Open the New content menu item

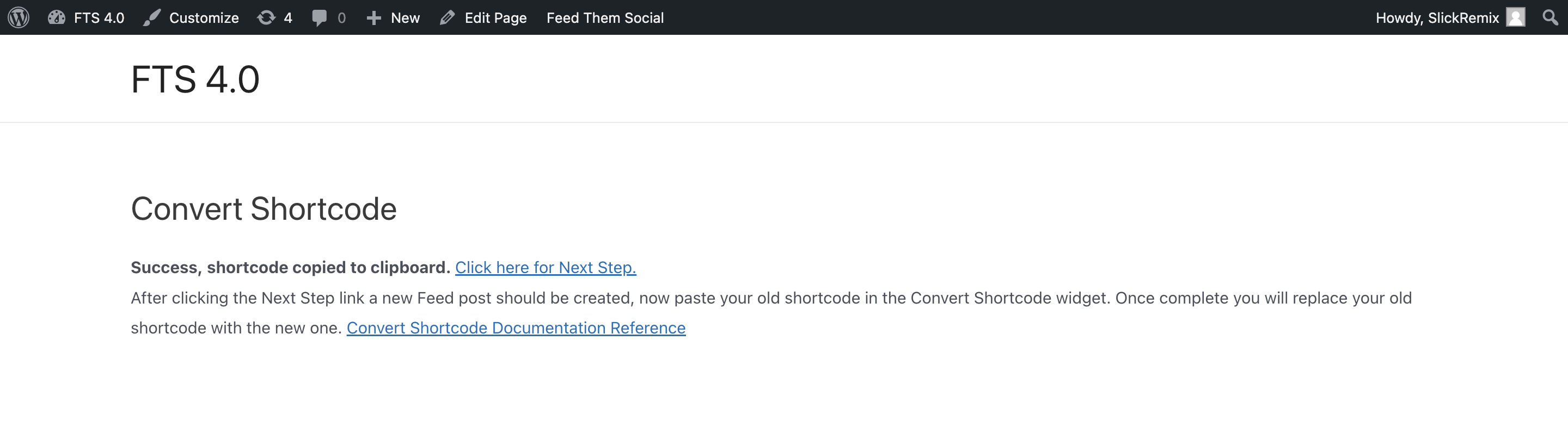coord(405,17)
